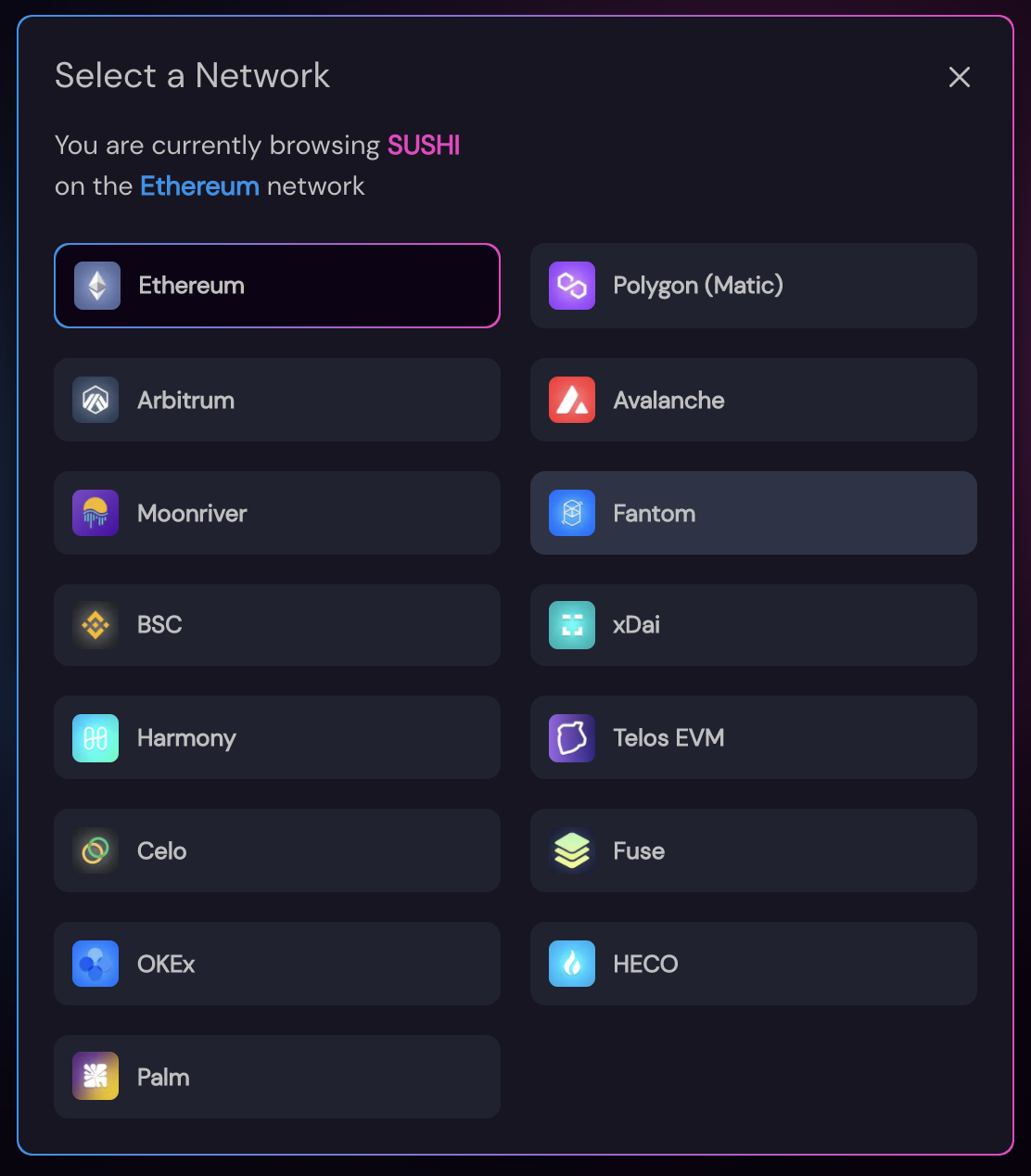Click the Moonriver moon logo icon

(x=95, y=513)
